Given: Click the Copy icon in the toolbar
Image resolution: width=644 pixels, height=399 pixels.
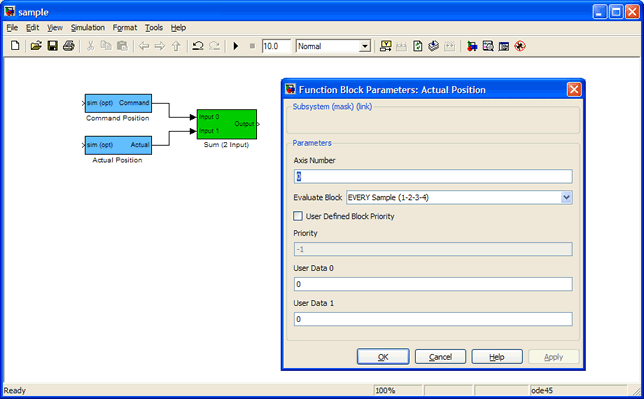Looking at the screenshot, I should 106,46.
